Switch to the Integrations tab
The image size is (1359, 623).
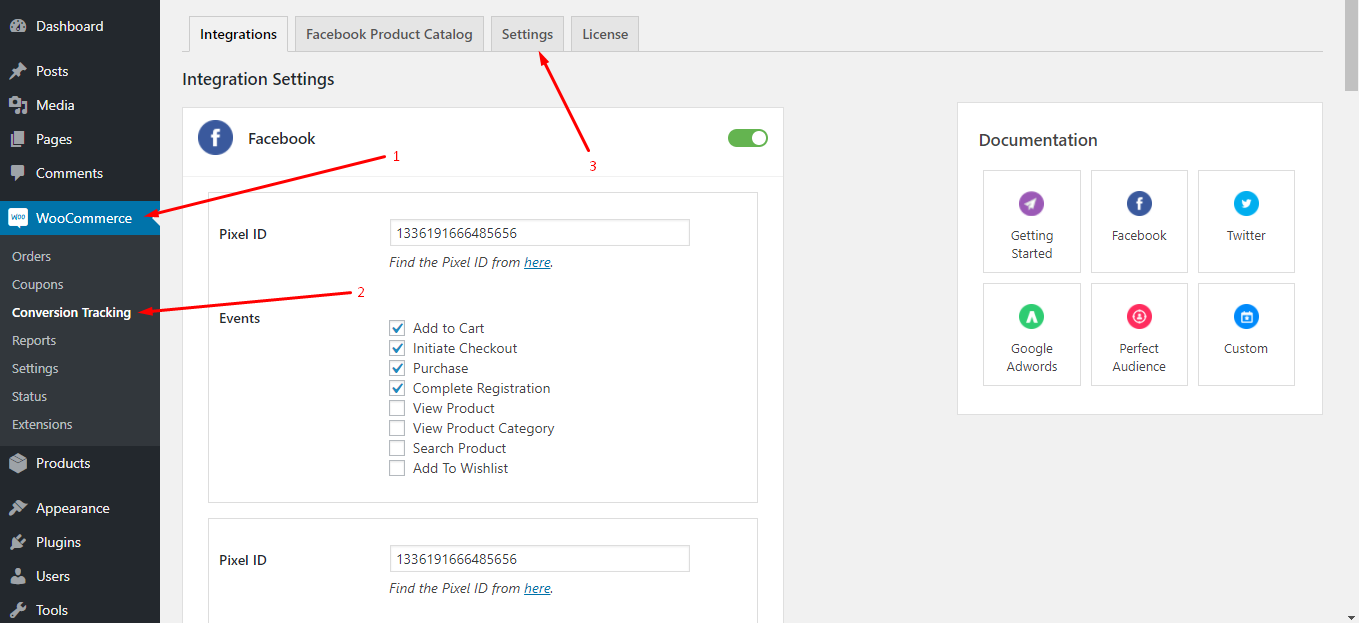238,34
